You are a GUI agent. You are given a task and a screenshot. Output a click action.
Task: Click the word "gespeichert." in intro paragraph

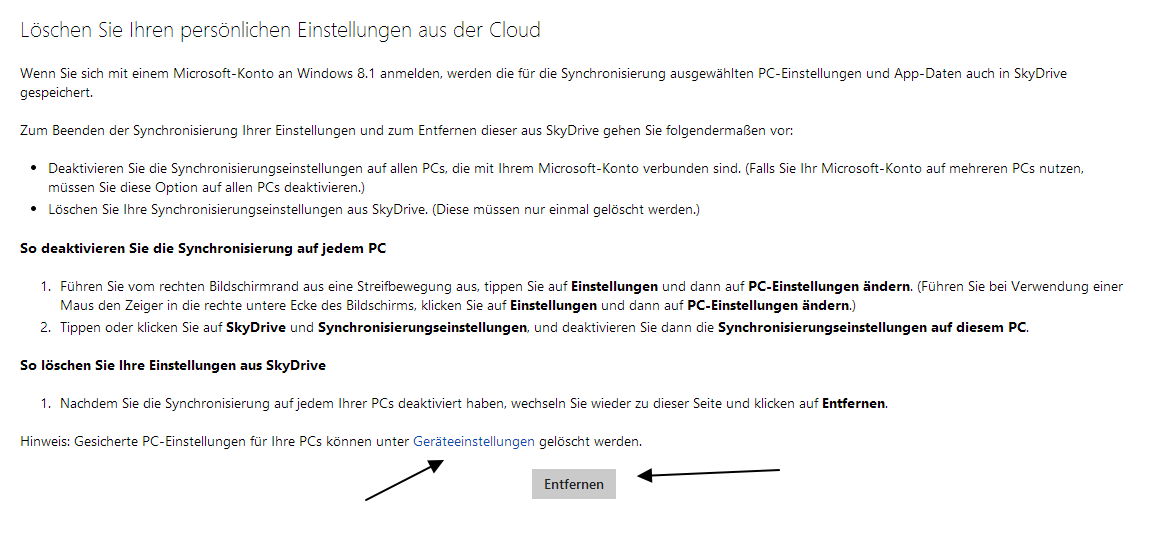[x=56, y=94]
